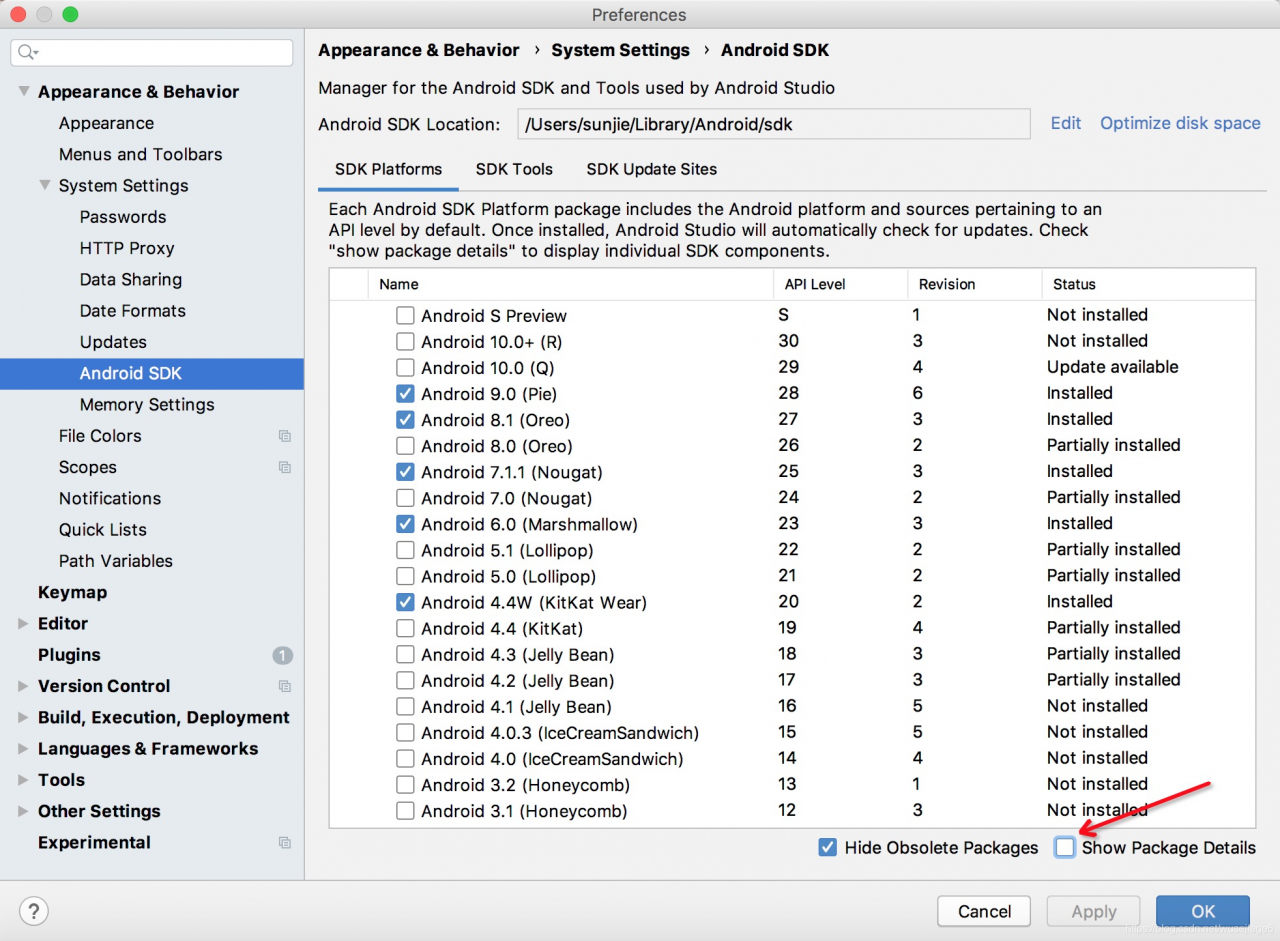Screen dimensions: 1280x941
Task: Switch to the SDK Platforms tab
Action: click(388, 169)
